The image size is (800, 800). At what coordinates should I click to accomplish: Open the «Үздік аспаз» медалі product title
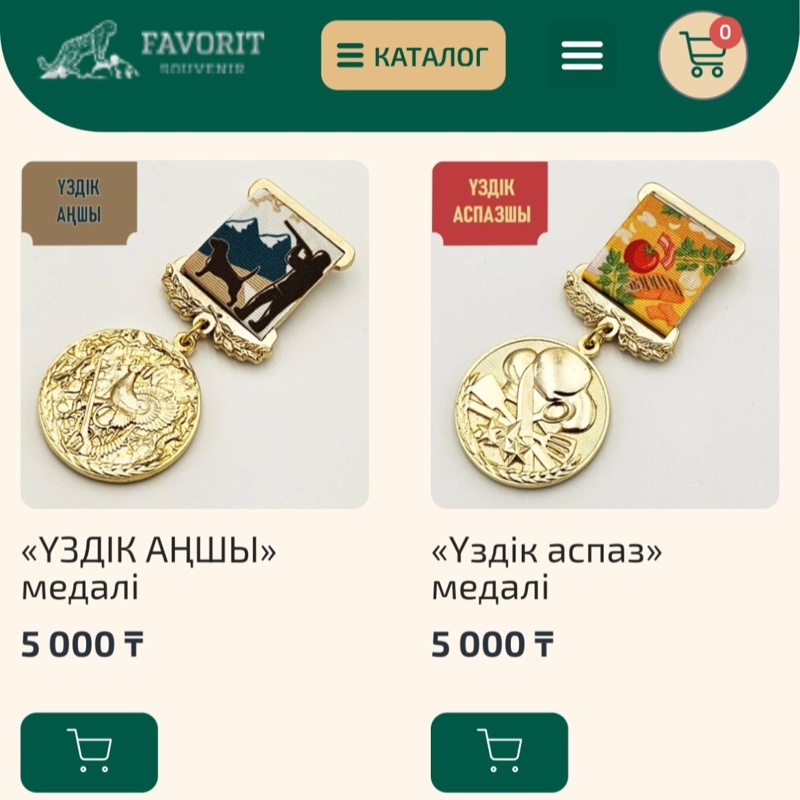coord(546,569)
